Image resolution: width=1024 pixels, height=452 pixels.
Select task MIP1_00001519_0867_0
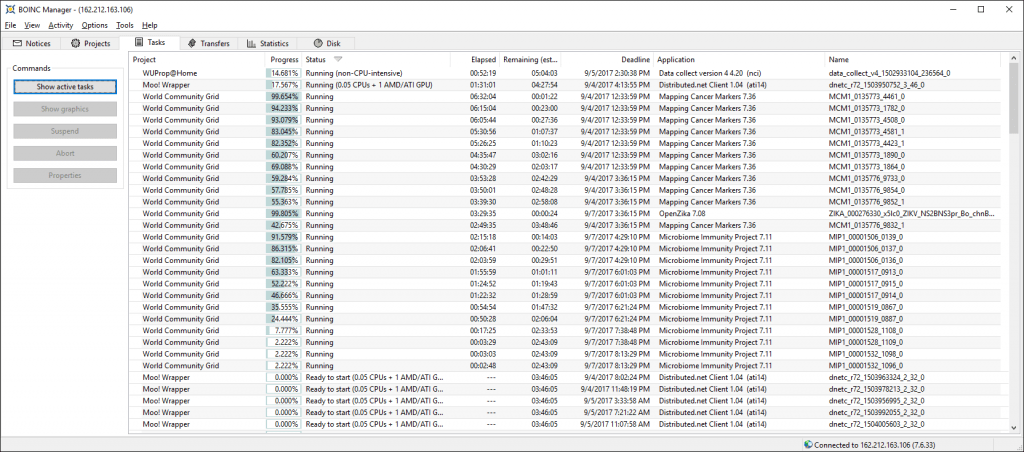click(x=564, y=307)
